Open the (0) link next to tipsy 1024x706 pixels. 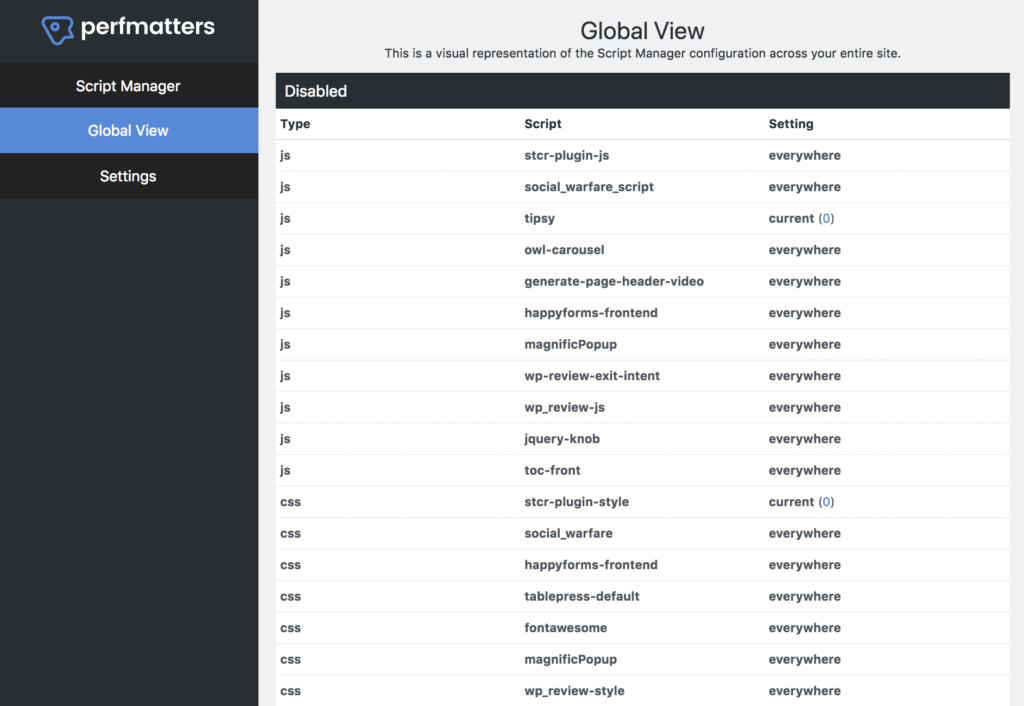click(x=828, y=218)
